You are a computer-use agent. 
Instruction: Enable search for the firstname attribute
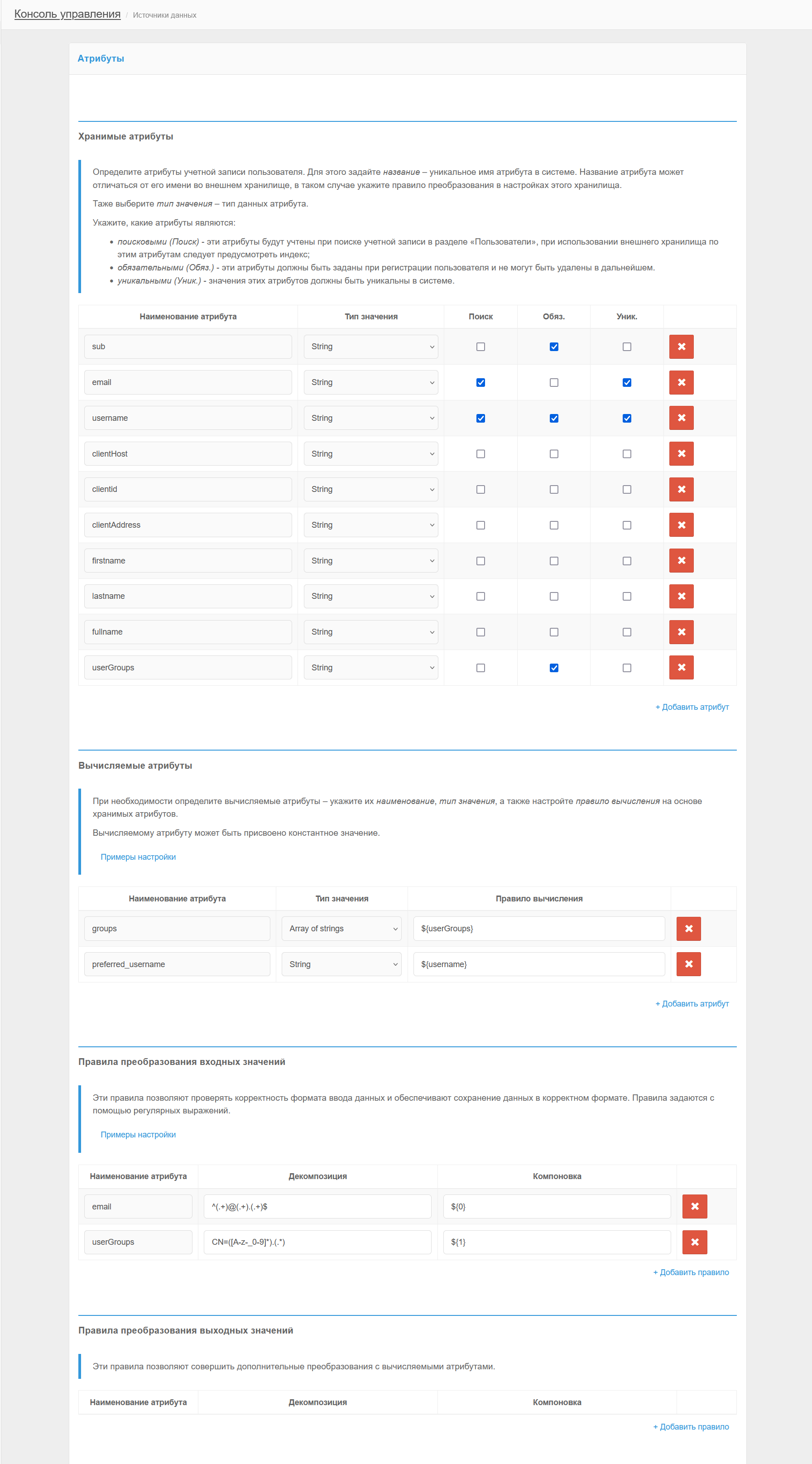[480, 561]
